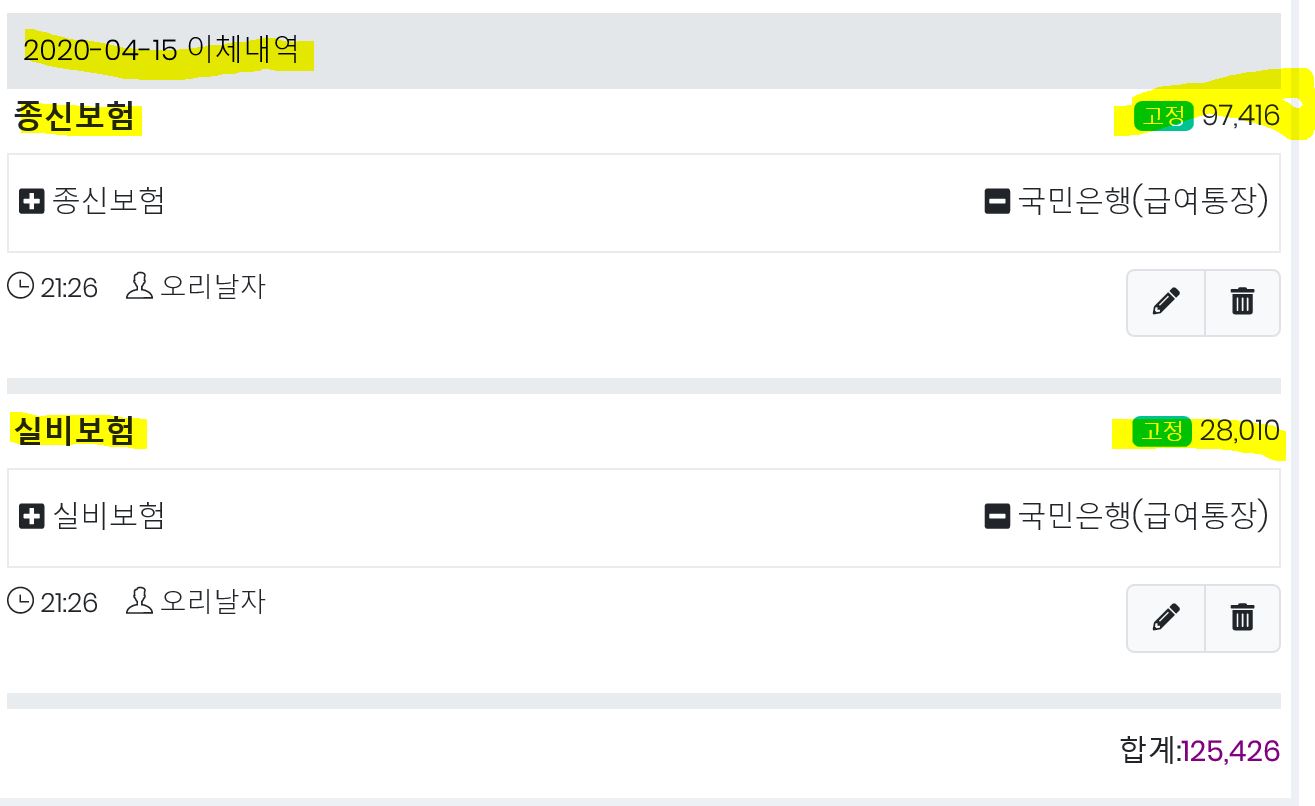
Task: Click the minus icon in 실비보험 account row
Action: (997, 517)
